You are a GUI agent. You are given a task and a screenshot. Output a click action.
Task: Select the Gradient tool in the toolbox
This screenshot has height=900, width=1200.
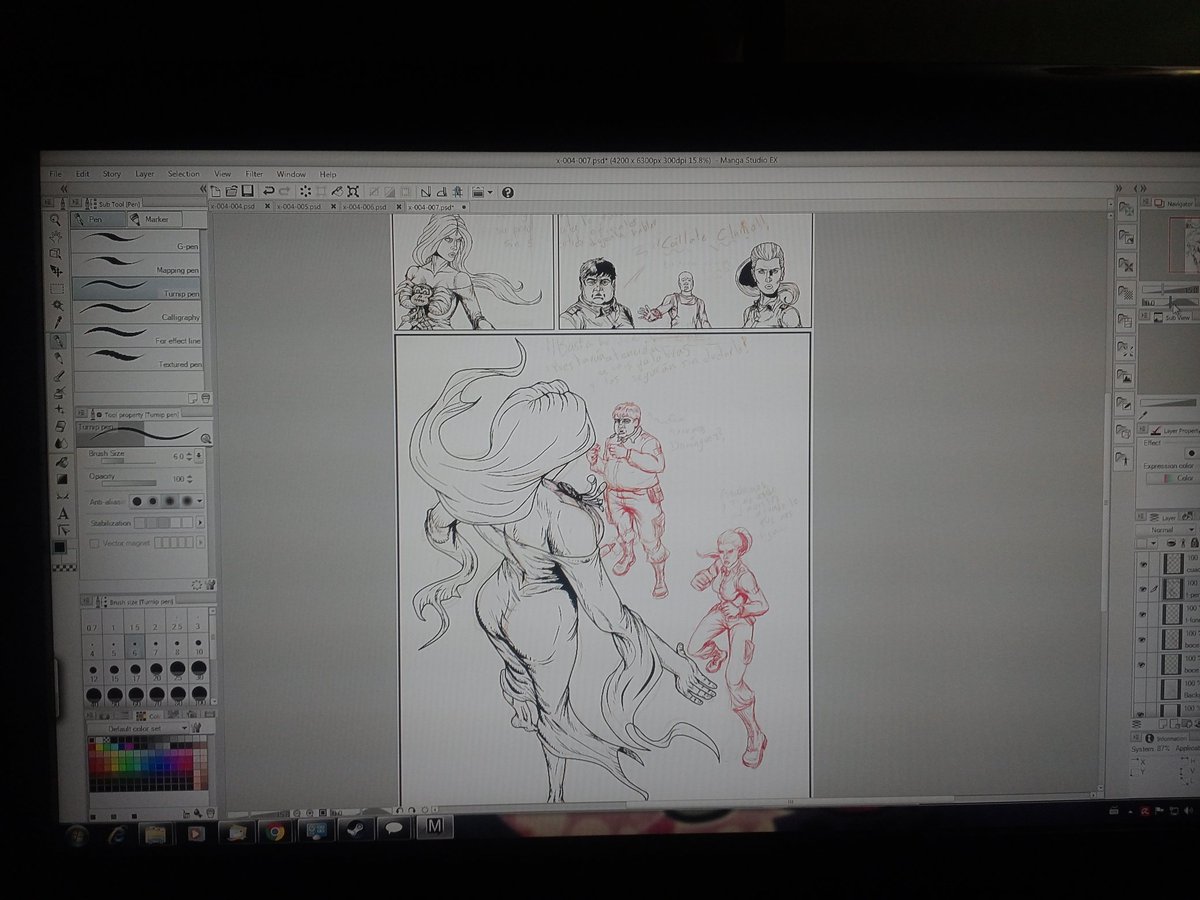62,478
